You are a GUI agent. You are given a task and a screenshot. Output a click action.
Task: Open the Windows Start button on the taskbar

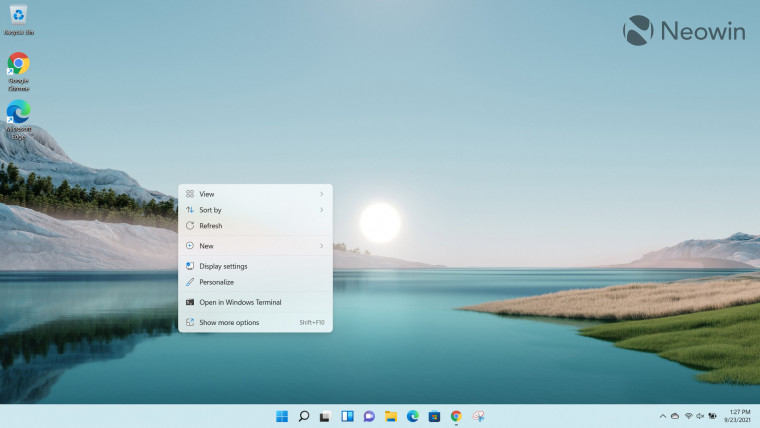pyautogui.click(x=282, y=416)
